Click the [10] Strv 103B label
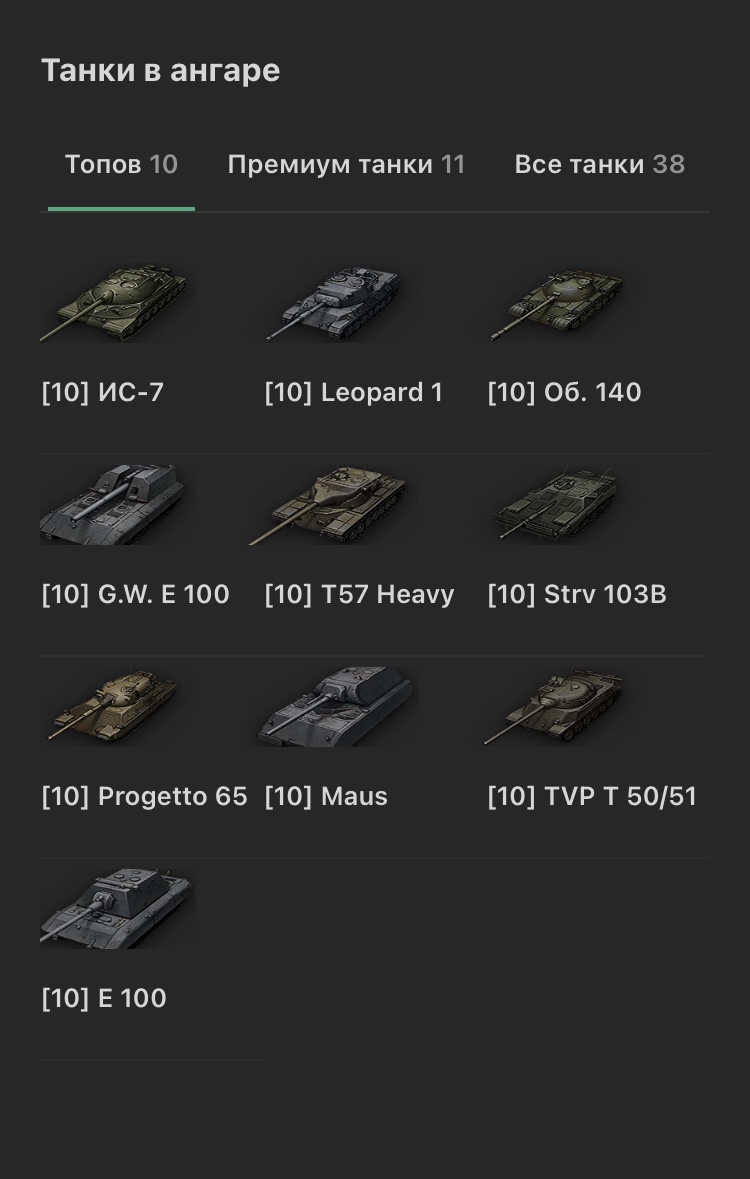Viewport: 750px width, 1179px height. coord(577,595)
